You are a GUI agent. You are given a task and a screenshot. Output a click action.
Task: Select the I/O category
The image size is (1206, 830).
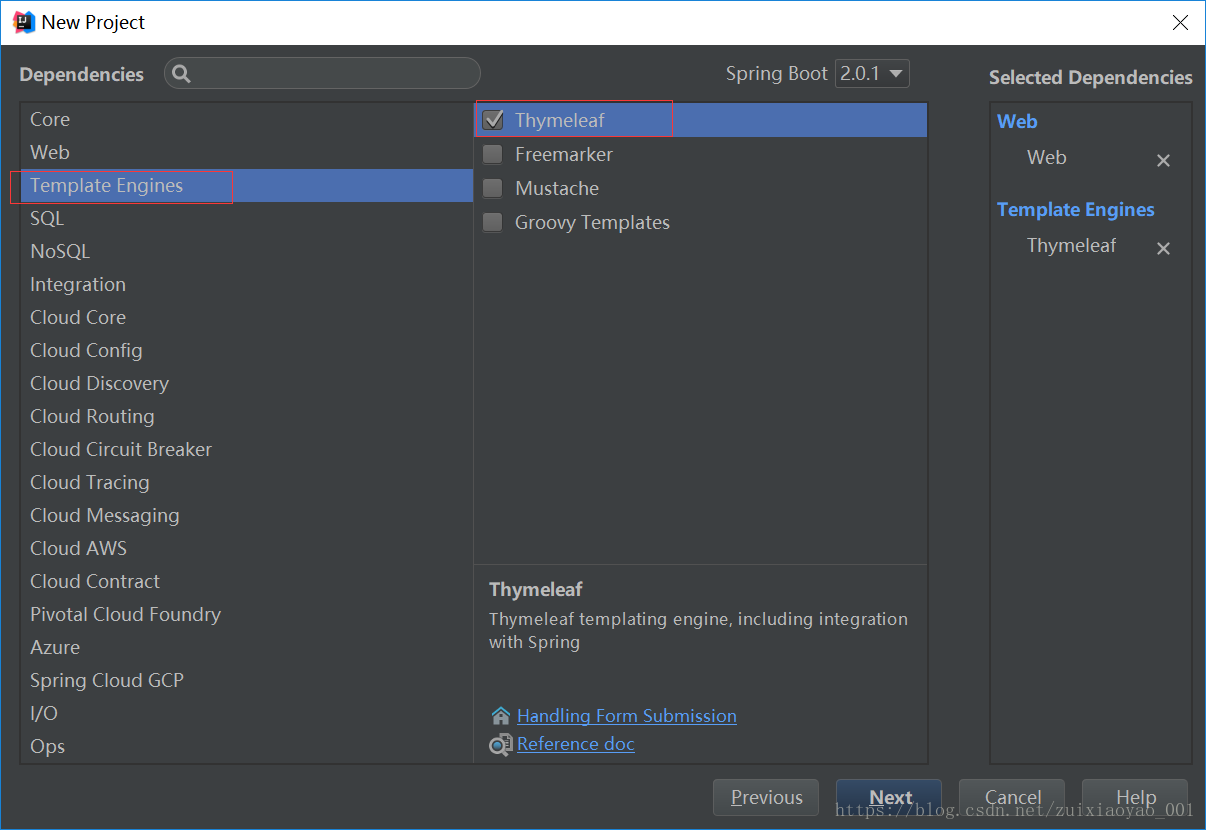246,713
